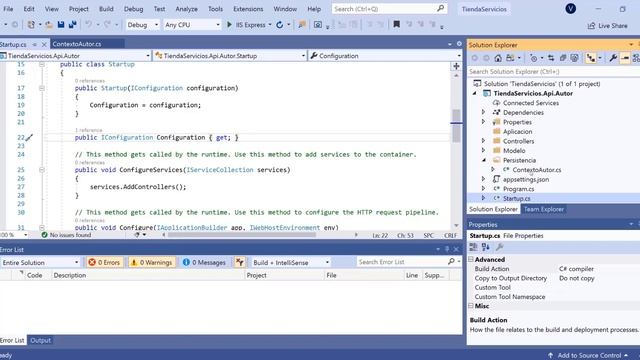Screen dimensions: 640x360
Task: Show Categorized view in Properties panel
Action: 473,247
